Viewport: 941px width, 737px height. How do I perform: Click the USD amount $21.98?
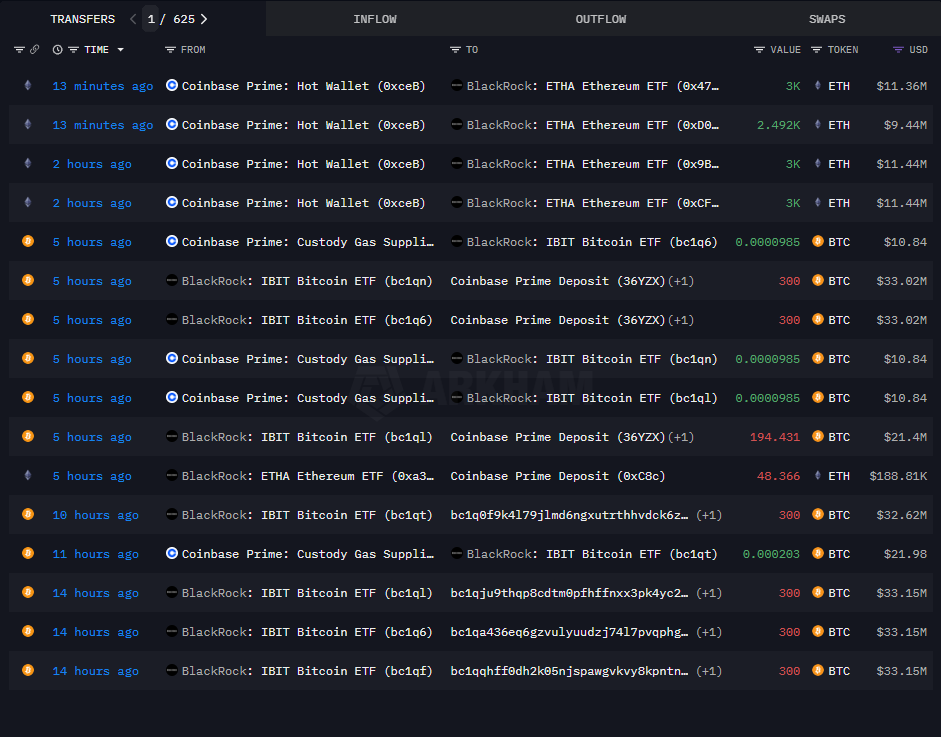[x=906, y=554]
